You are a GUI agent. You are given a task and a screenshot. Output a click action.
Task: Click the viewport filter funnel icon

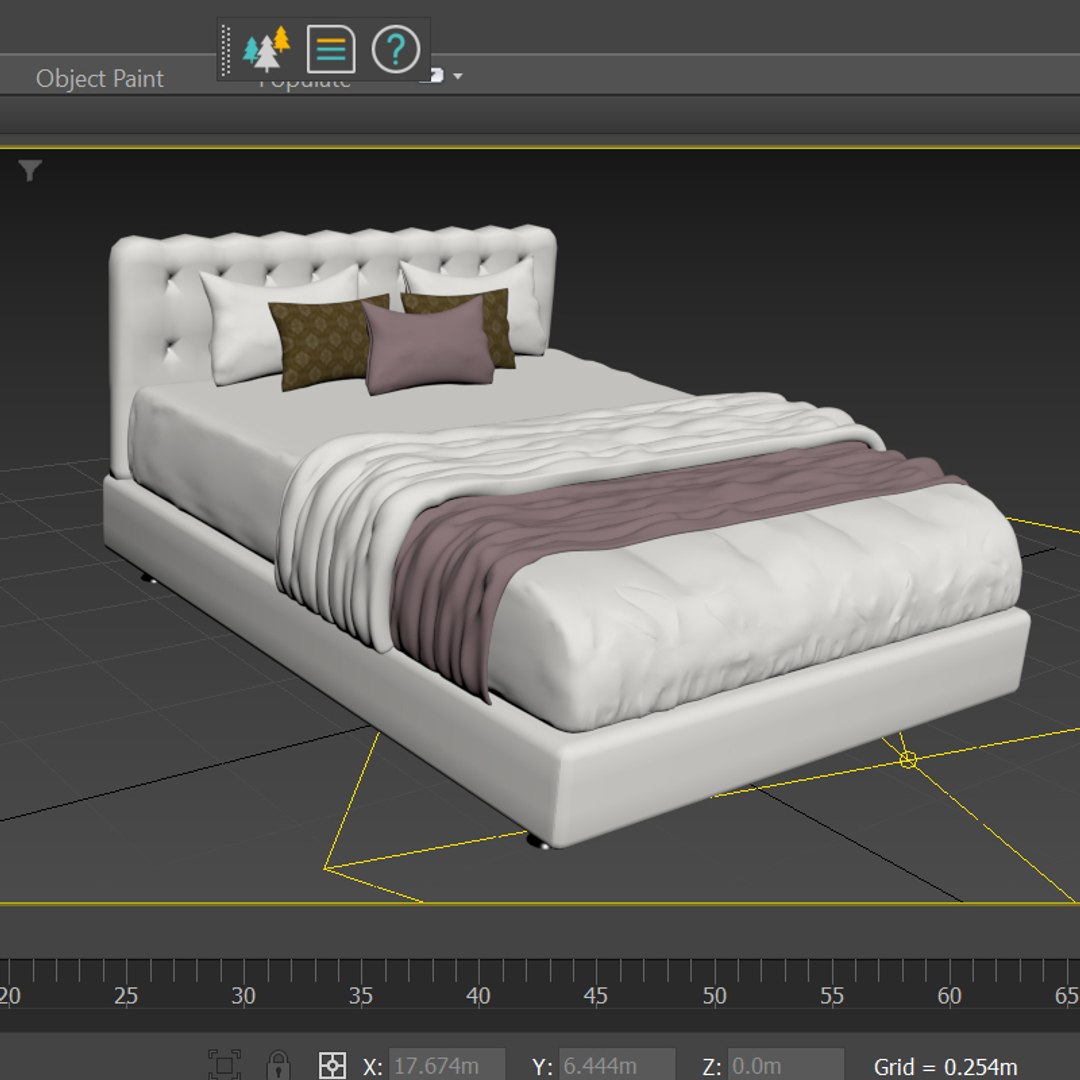pyautogui.click(x=30, y=170)
